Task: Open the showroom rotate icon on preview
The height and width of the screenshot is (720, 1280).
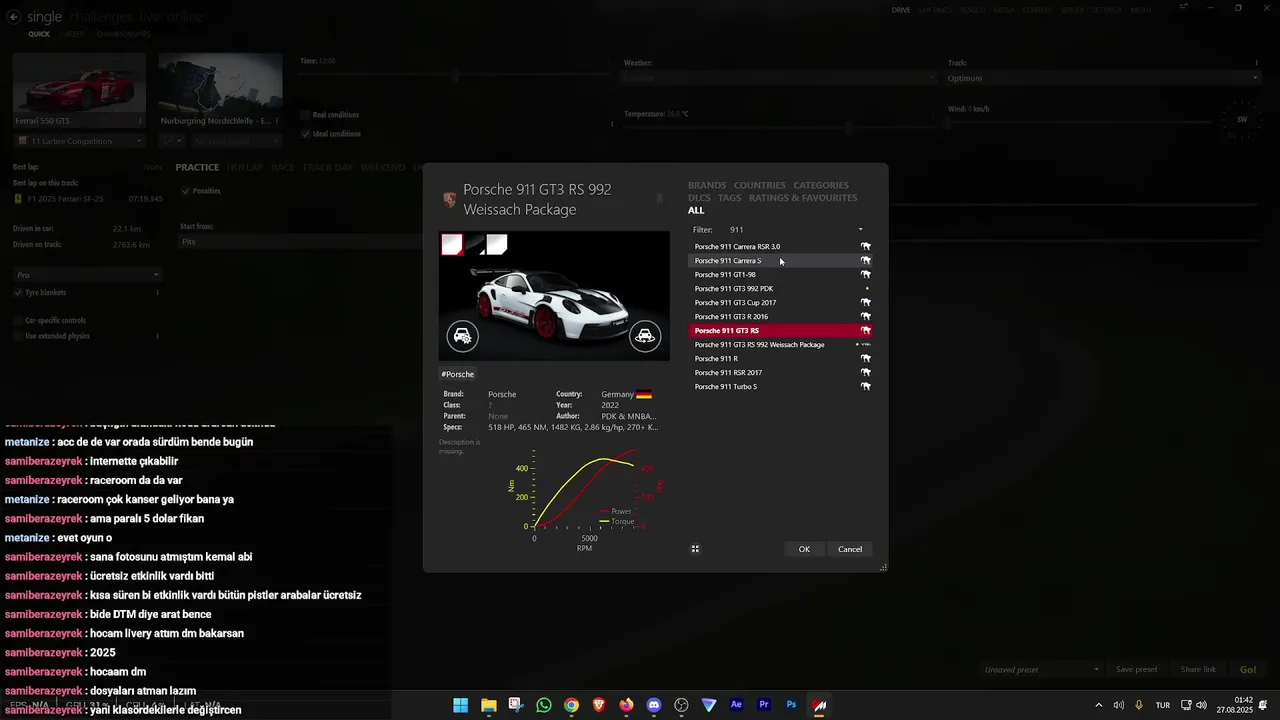Action: tap(645, 336)
